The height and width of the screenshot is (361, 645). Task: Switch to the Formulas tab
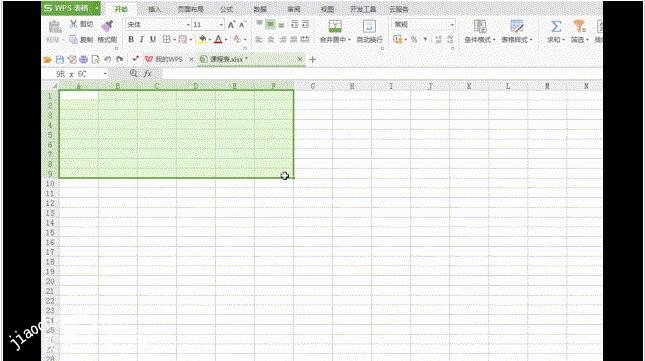(226, 9)
